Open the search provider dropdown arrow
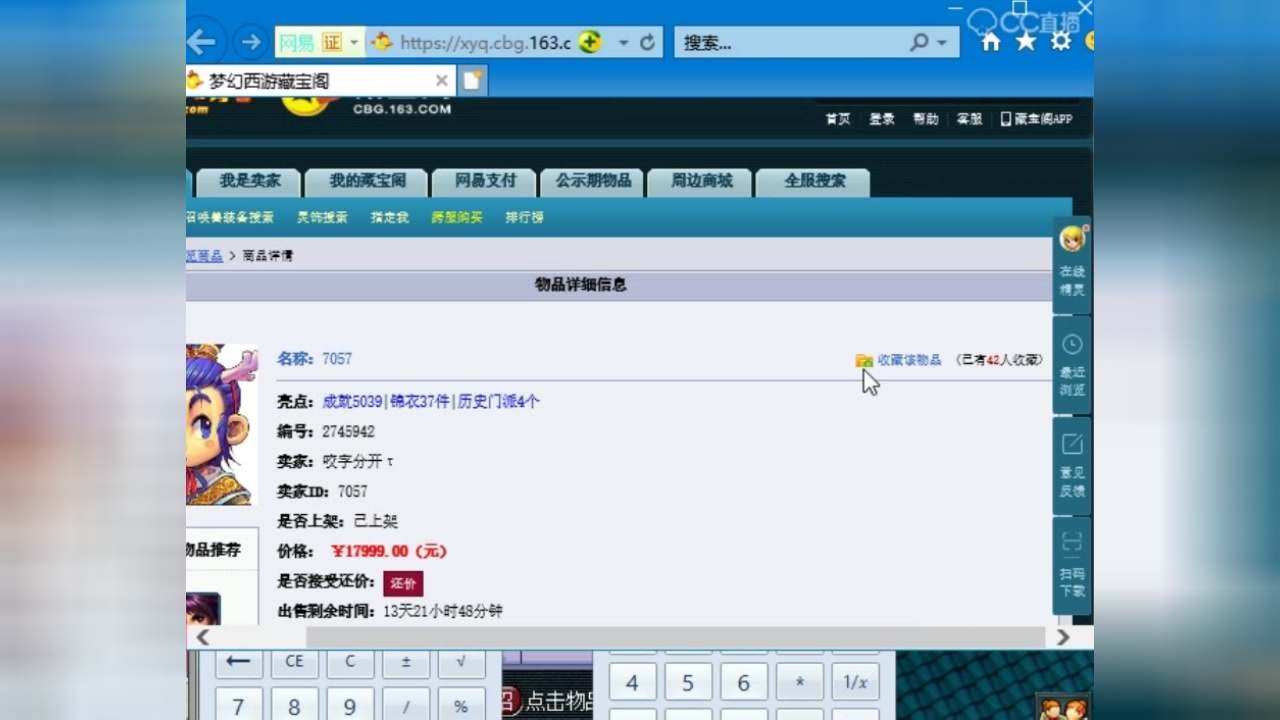1280x720 pixels. (942, 43)
